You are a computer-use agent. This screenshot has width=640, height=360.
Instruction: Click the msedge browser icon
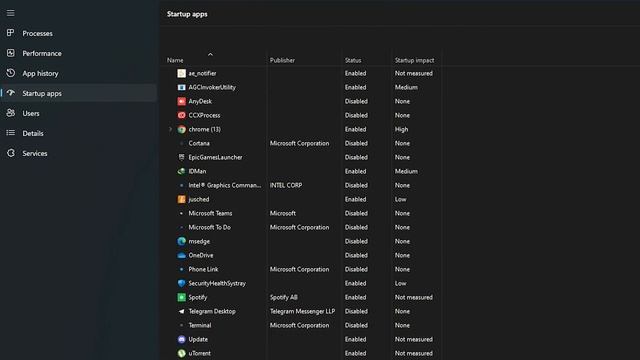click(x=182, y=241)
